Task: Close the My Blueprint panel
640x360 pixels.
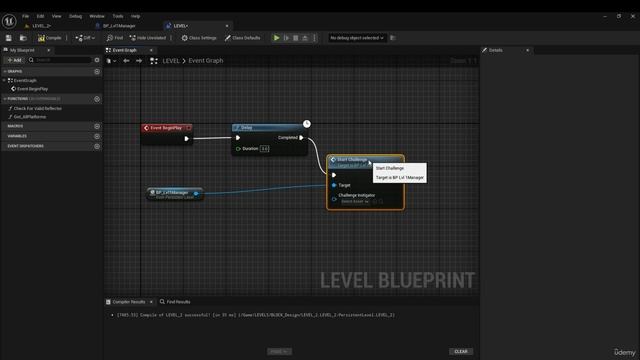Action: coord(49,50)
